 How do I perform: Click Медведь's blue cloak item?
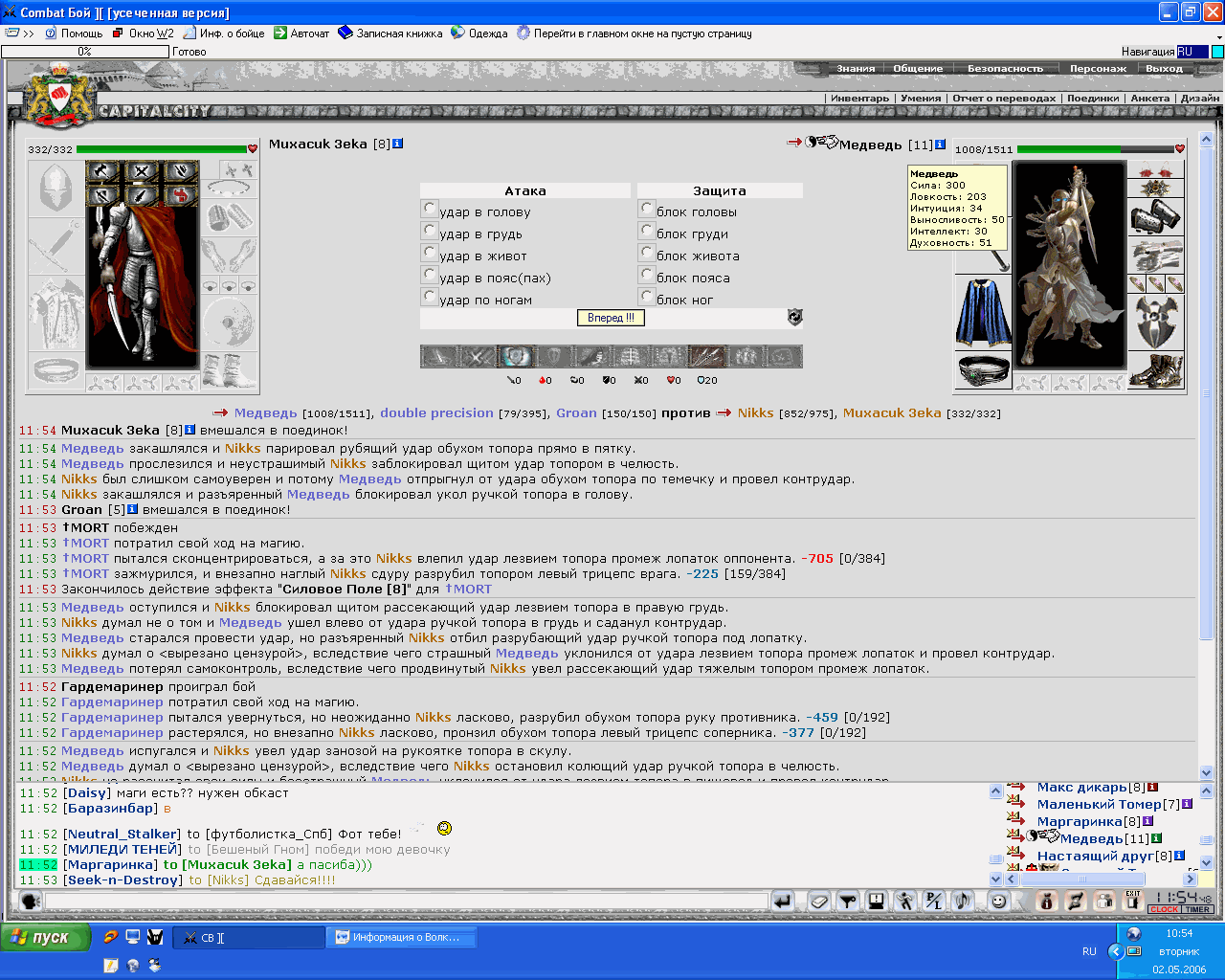click(x=983, y=313)
